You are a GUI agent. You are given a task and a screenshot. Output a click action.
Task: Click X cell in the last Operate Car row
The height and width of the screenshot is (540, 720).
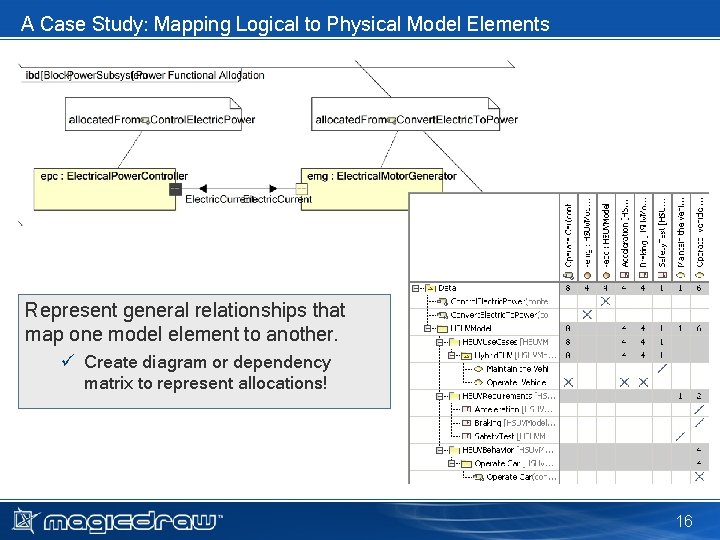tap(699, 477)
